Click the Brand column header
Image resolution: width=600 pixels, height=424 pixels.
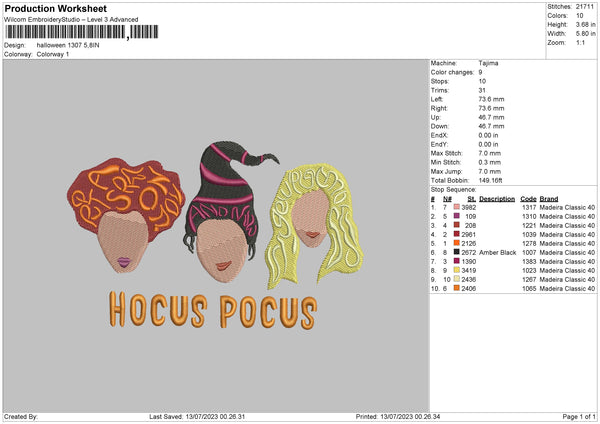(x=549, y=199)
